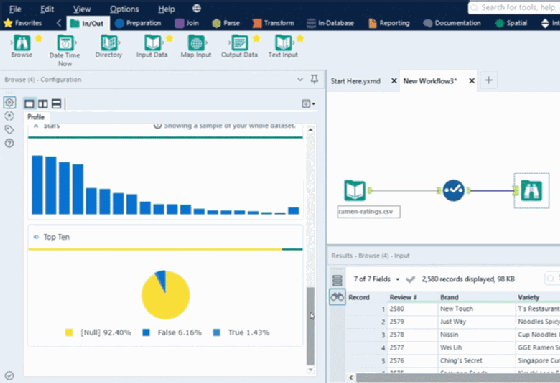560x383 pixels.
Task: Toggle favorite star on Input Data tool
Action: (x=170, y=38)
